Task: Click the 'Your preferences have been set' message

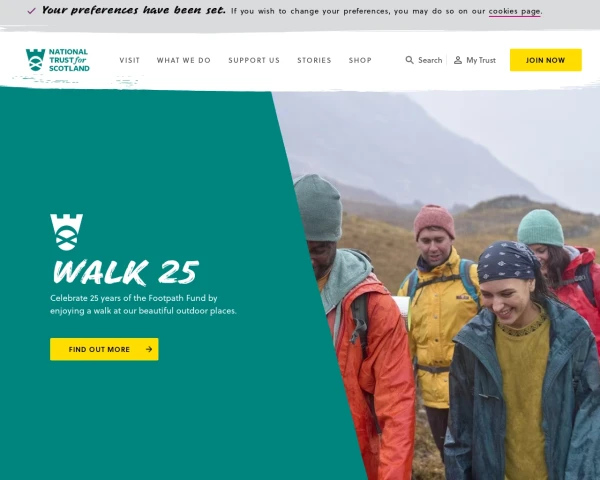Action: [134, 10]
